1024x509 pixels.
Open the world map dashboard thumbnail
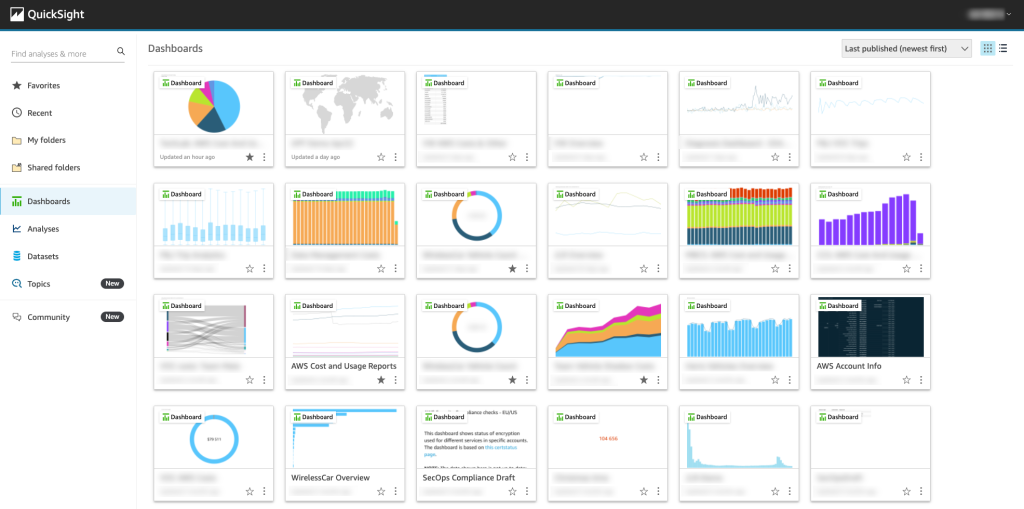pyautogui.click(x=345, y=103)
